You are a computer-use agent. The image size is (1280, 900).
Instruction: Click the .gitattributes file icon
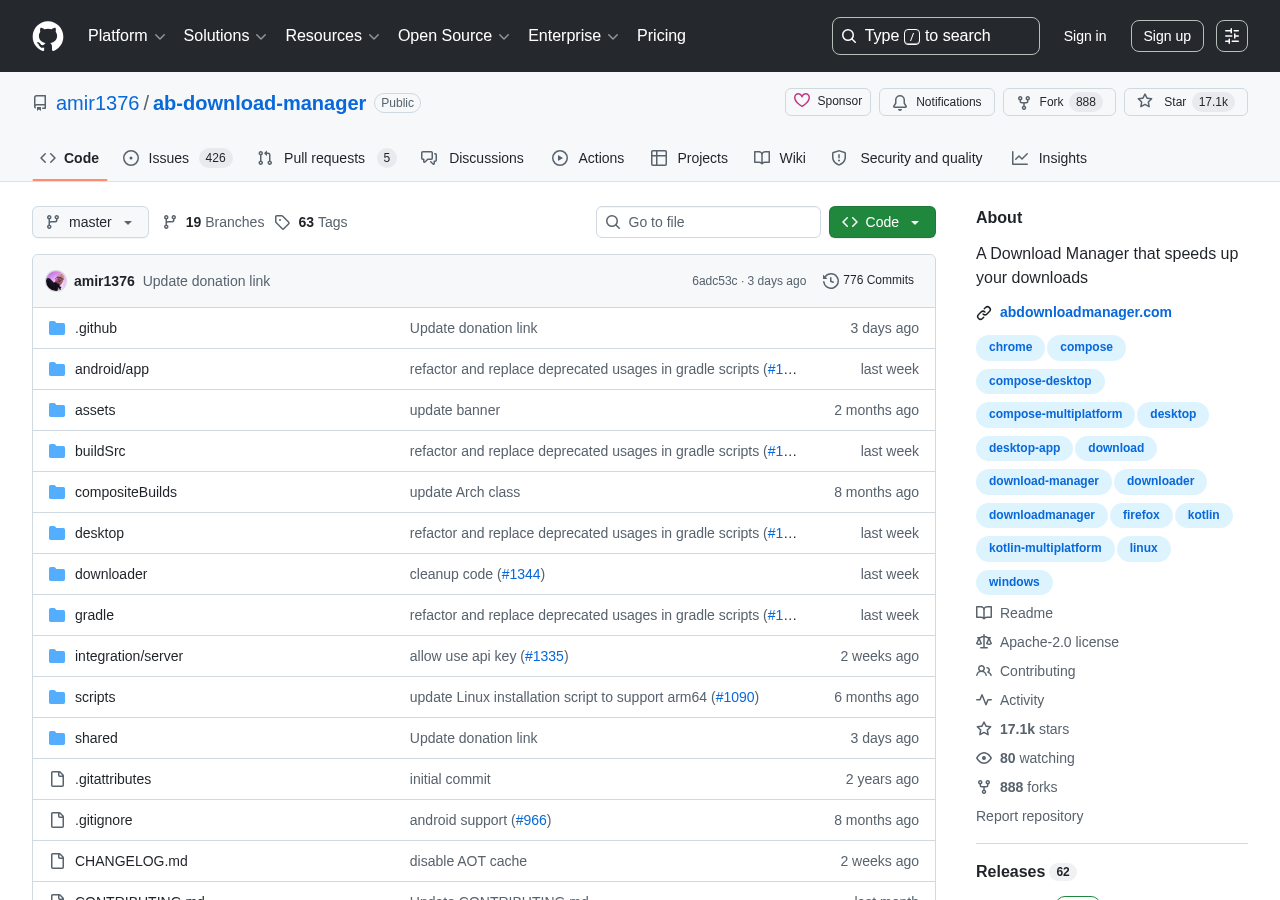[x=57, y=779]
